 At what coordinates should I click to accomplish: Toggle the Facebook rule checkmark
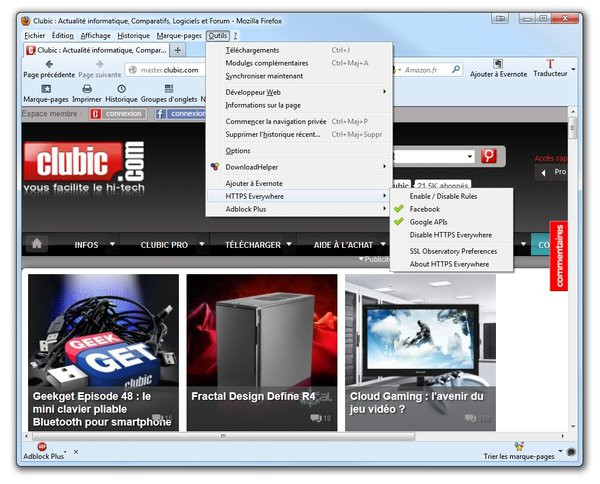click(x=399, y=209)
